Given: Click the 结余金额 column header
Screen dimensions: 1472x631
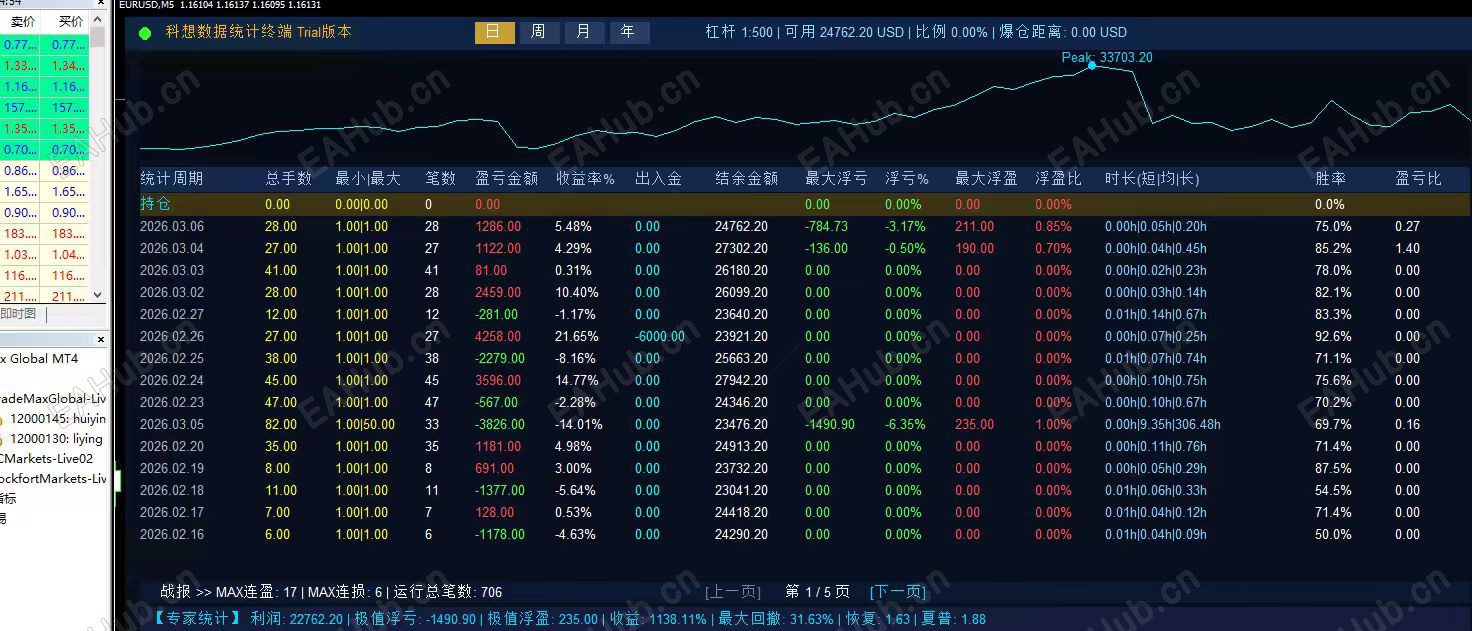Looking at the screenshot, I should [746, 179].
